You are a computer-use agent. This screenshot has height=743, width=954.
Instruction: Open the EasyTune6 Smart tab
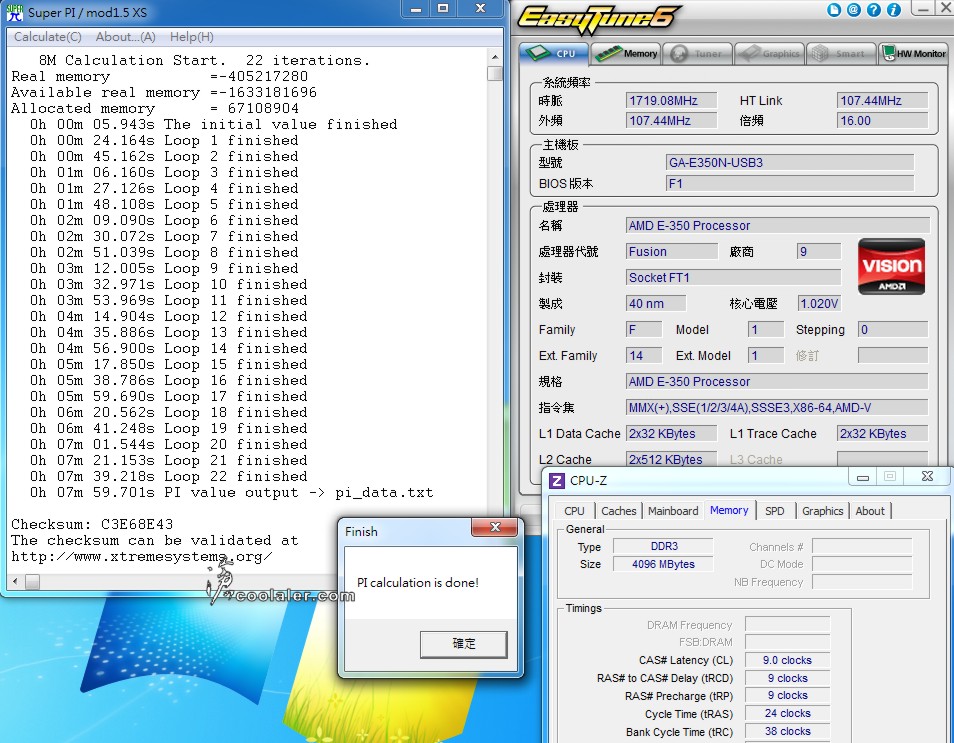coord(841,54)
